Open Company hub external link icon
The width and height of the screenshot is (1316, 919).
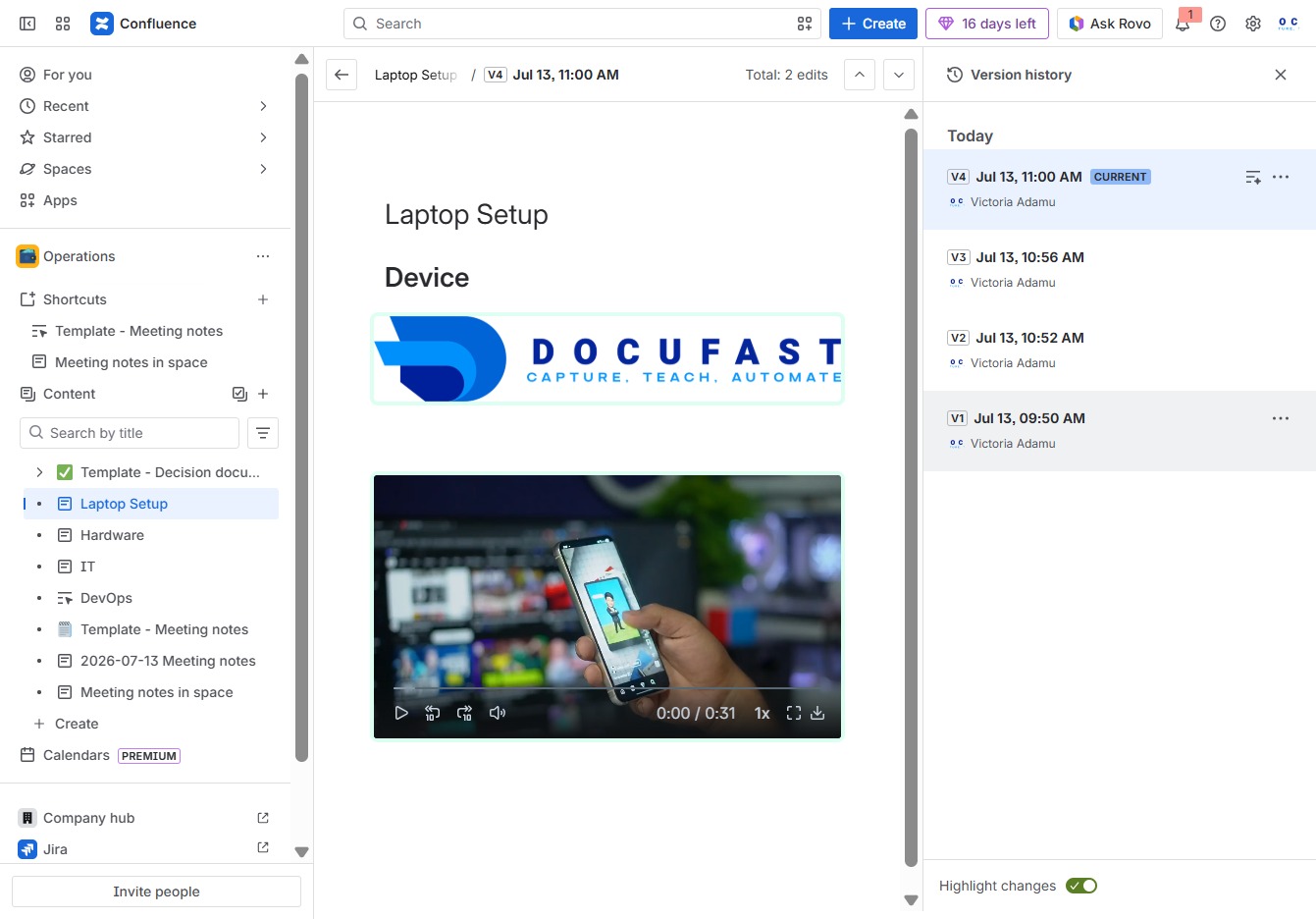click(263, 818)
